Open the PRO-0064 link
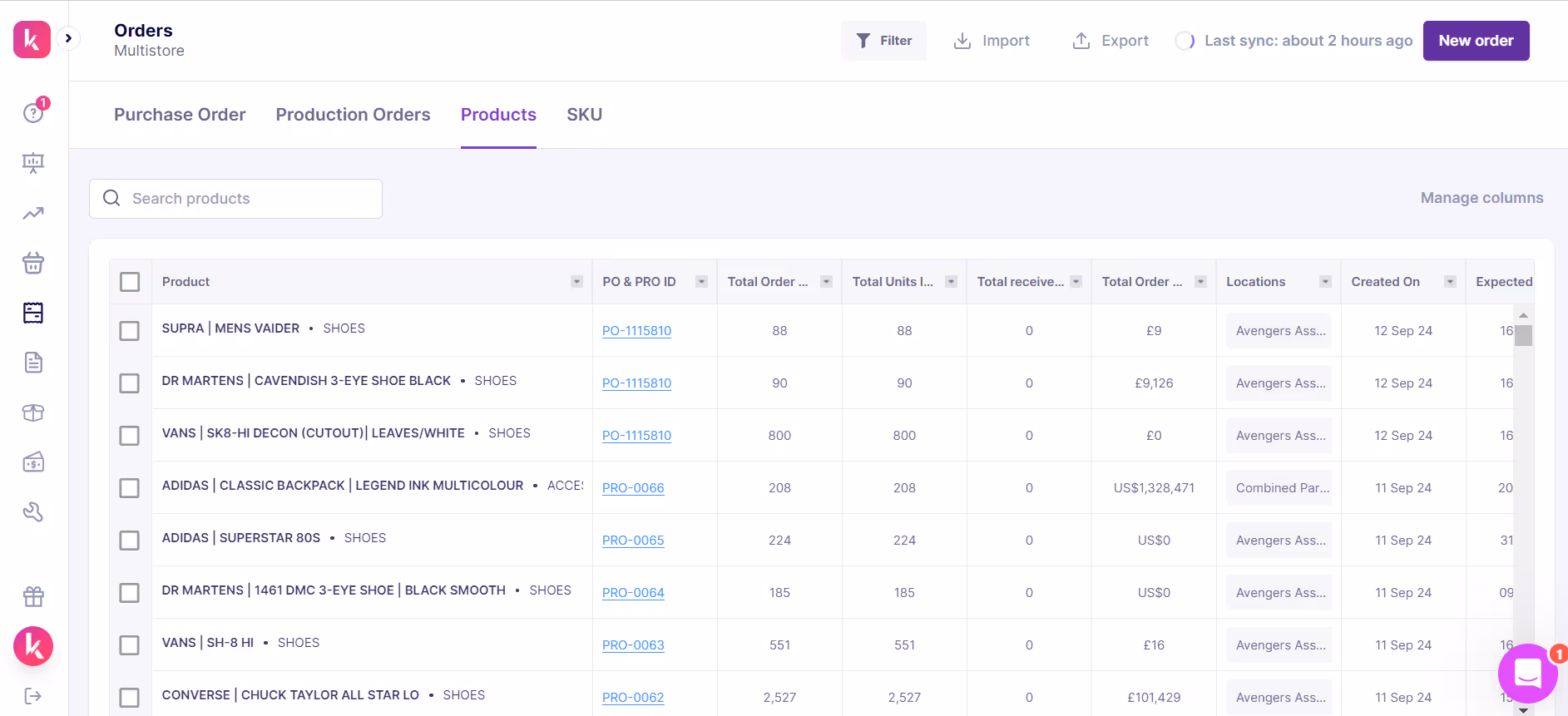 633,593
